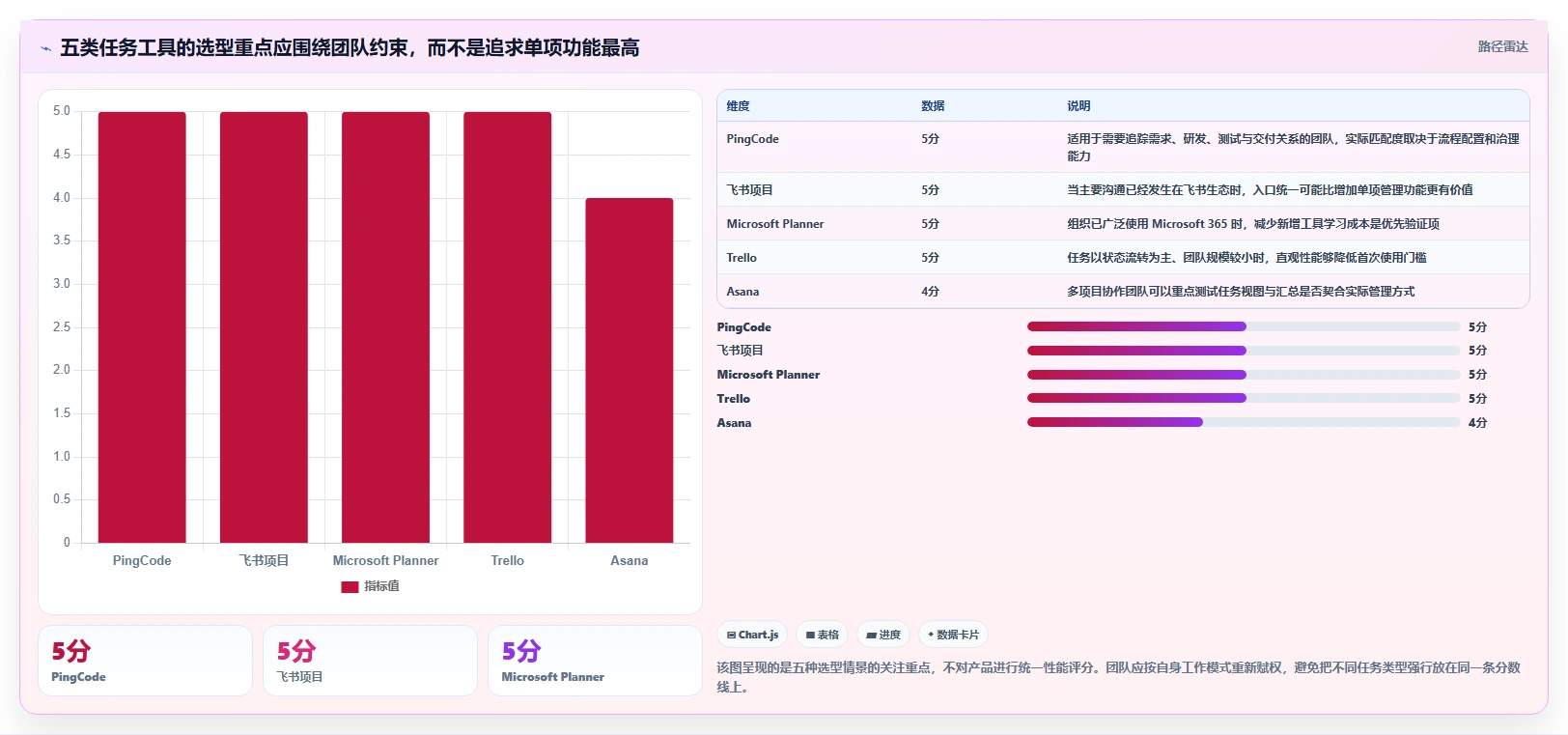This screenshot has width=1568, height=735.
Task: Click the 进度 chip
Action: (x=883, y=635)
